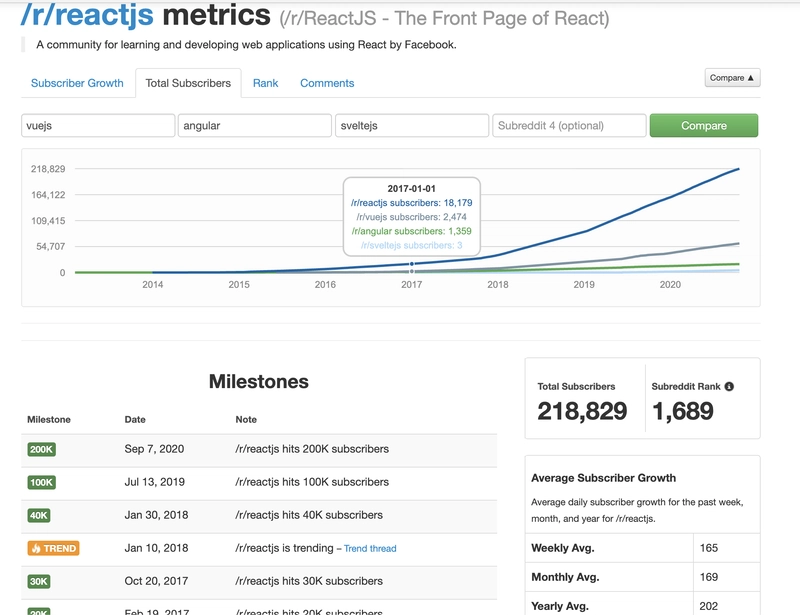Screen dimensions: 800x615
Task: Click the orange TREND badge
Action: coord(54,548)
